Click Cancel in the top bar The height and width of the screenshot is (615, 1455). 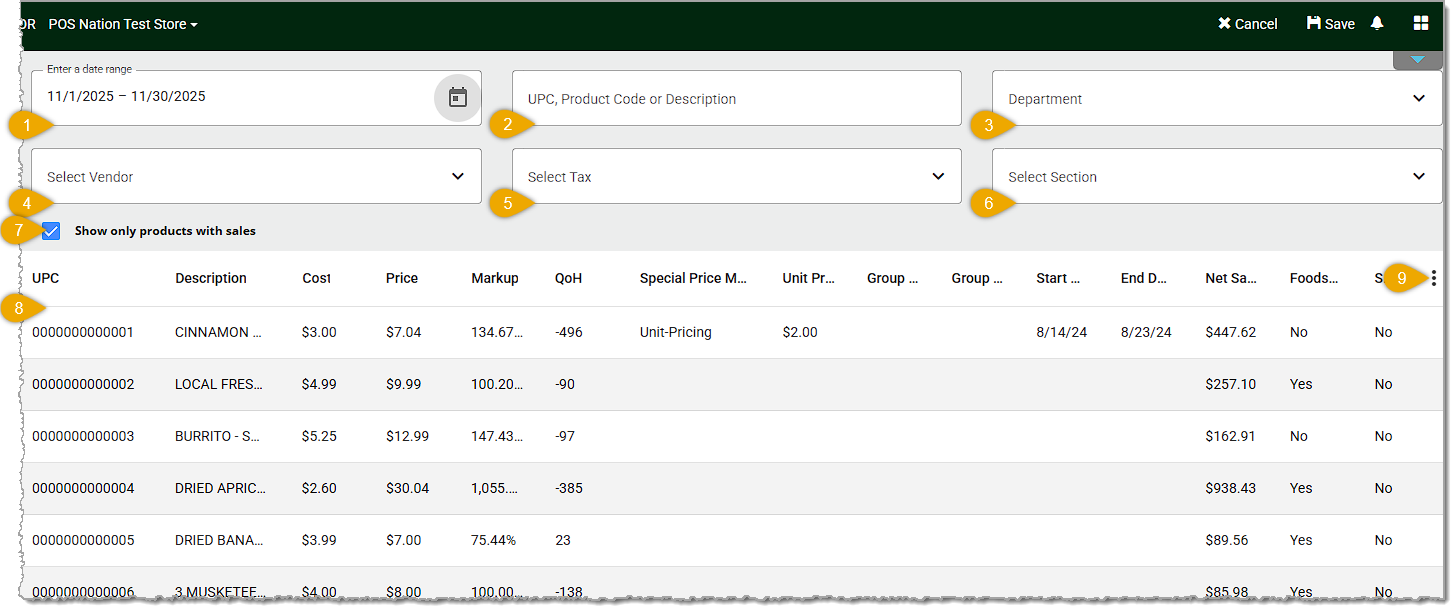click(x=1247, y=24)
